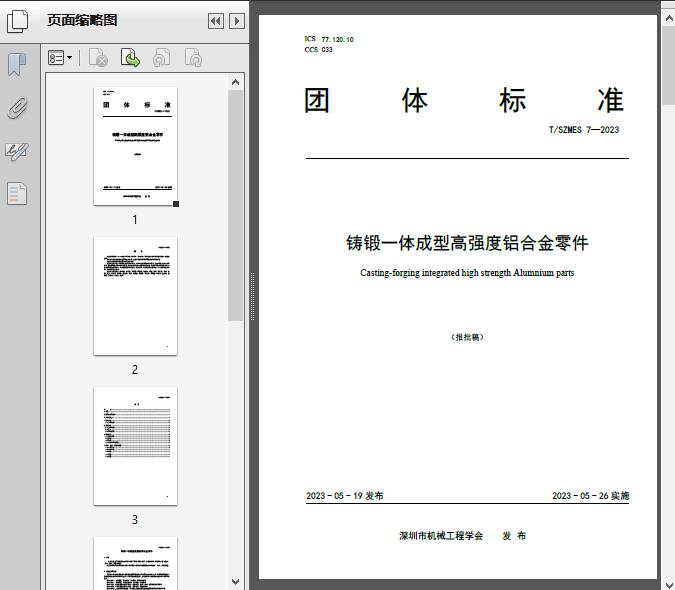
Task: Open the Page Thumbnails panel icon
Action: point(18,21)
